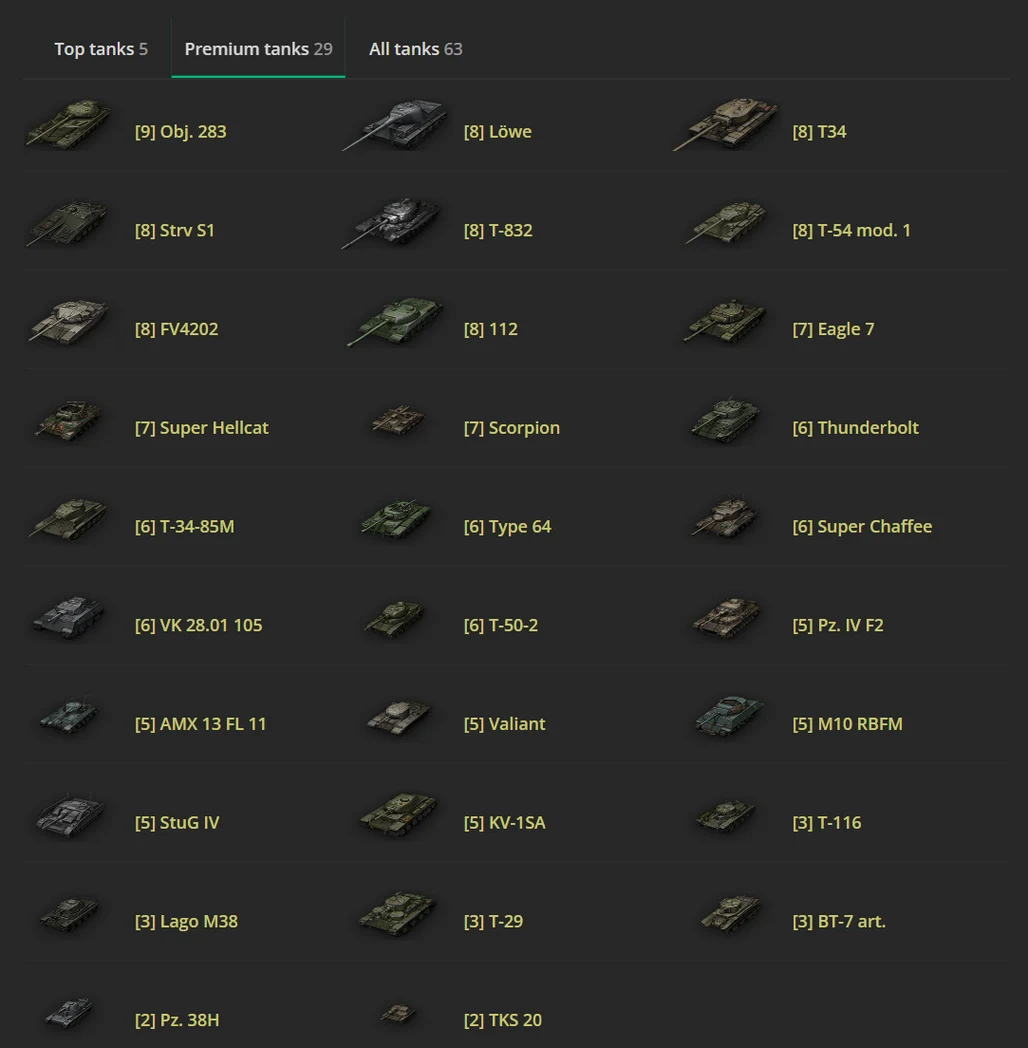Click the T-832 tank icon
Viewport: 1028px width, 1048px height.
point(392,223)
